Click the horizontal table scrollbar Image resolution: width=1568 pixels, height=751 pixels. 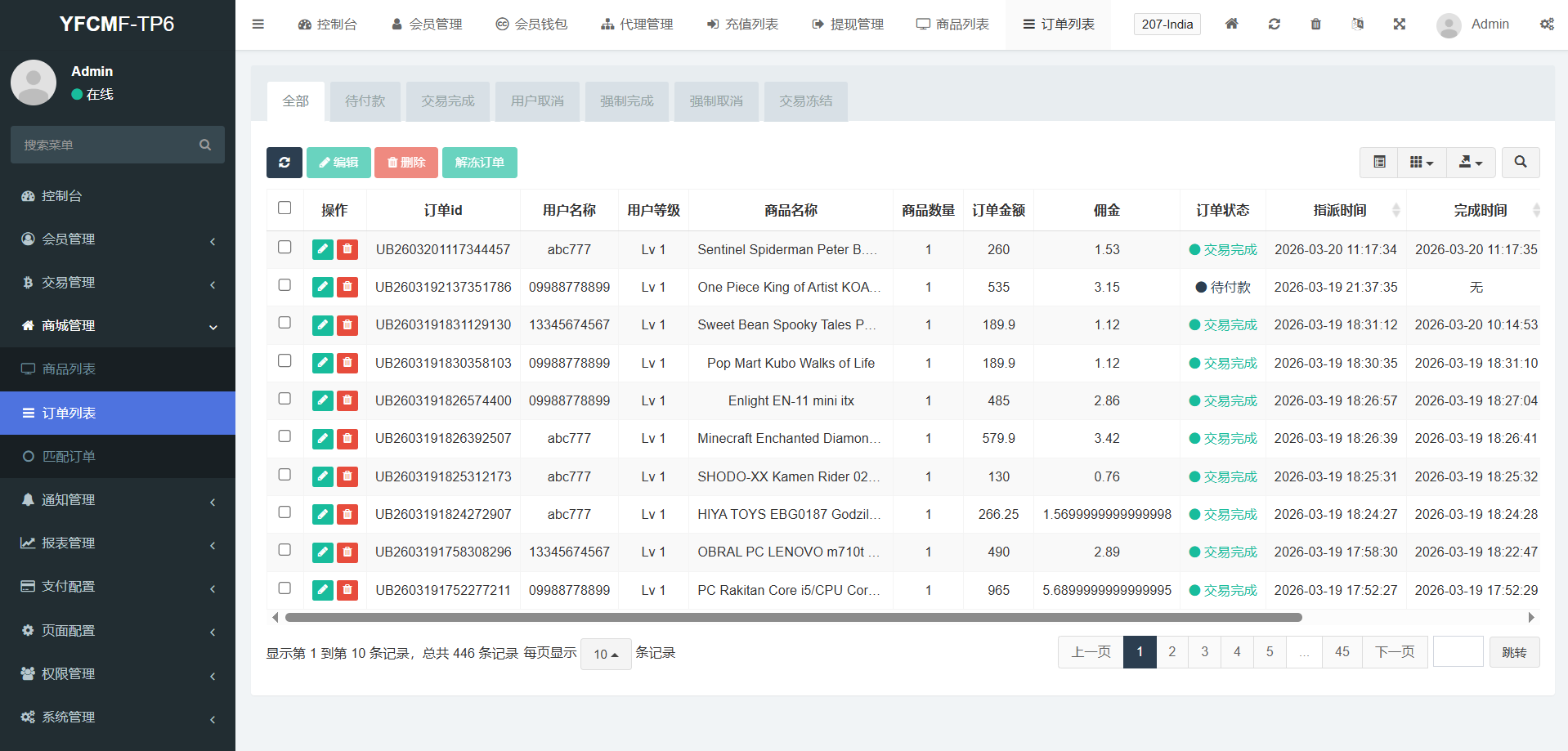[793, 618]
